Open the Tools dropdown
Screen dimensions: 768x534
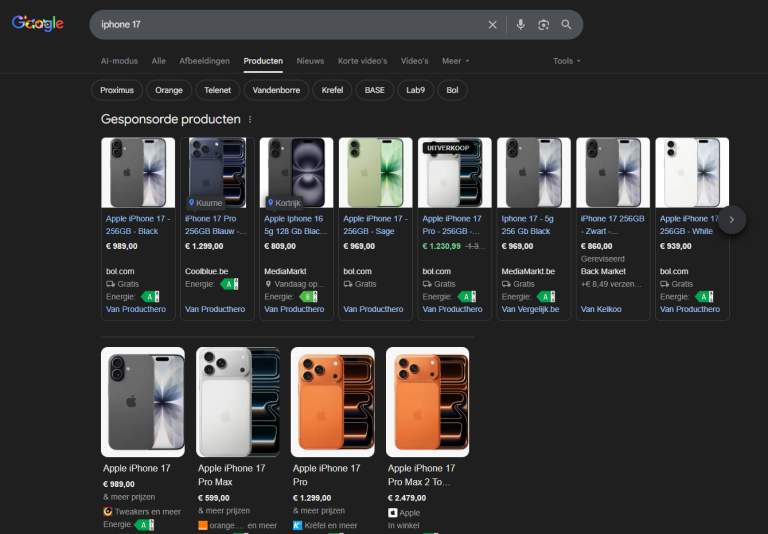click(x=566, y=61)
